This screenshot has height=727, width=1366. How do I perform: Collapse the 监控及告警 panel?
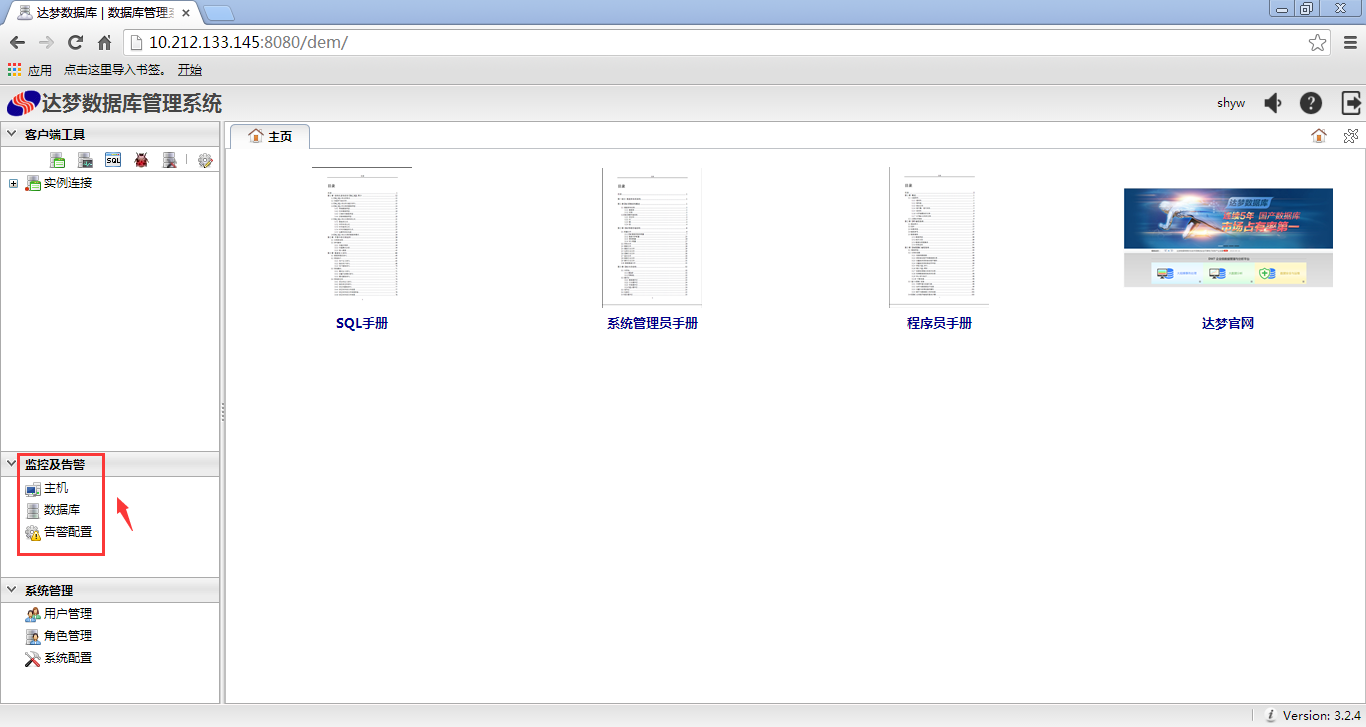click(12, 464)
